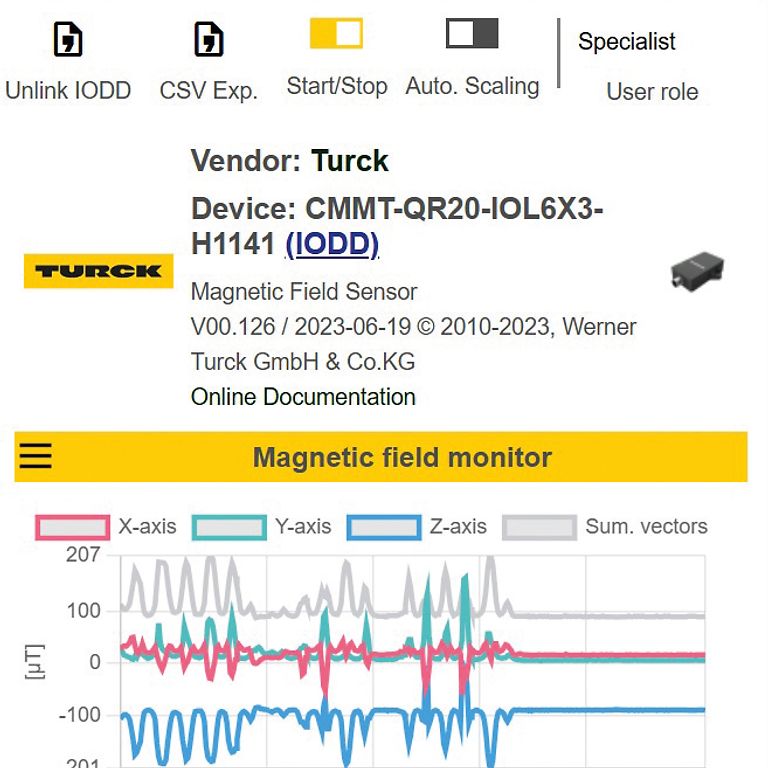The width and height of the screenshot is (768, 768).
Task: Hide the X-axis series via legend box
Action: (73, 527)
